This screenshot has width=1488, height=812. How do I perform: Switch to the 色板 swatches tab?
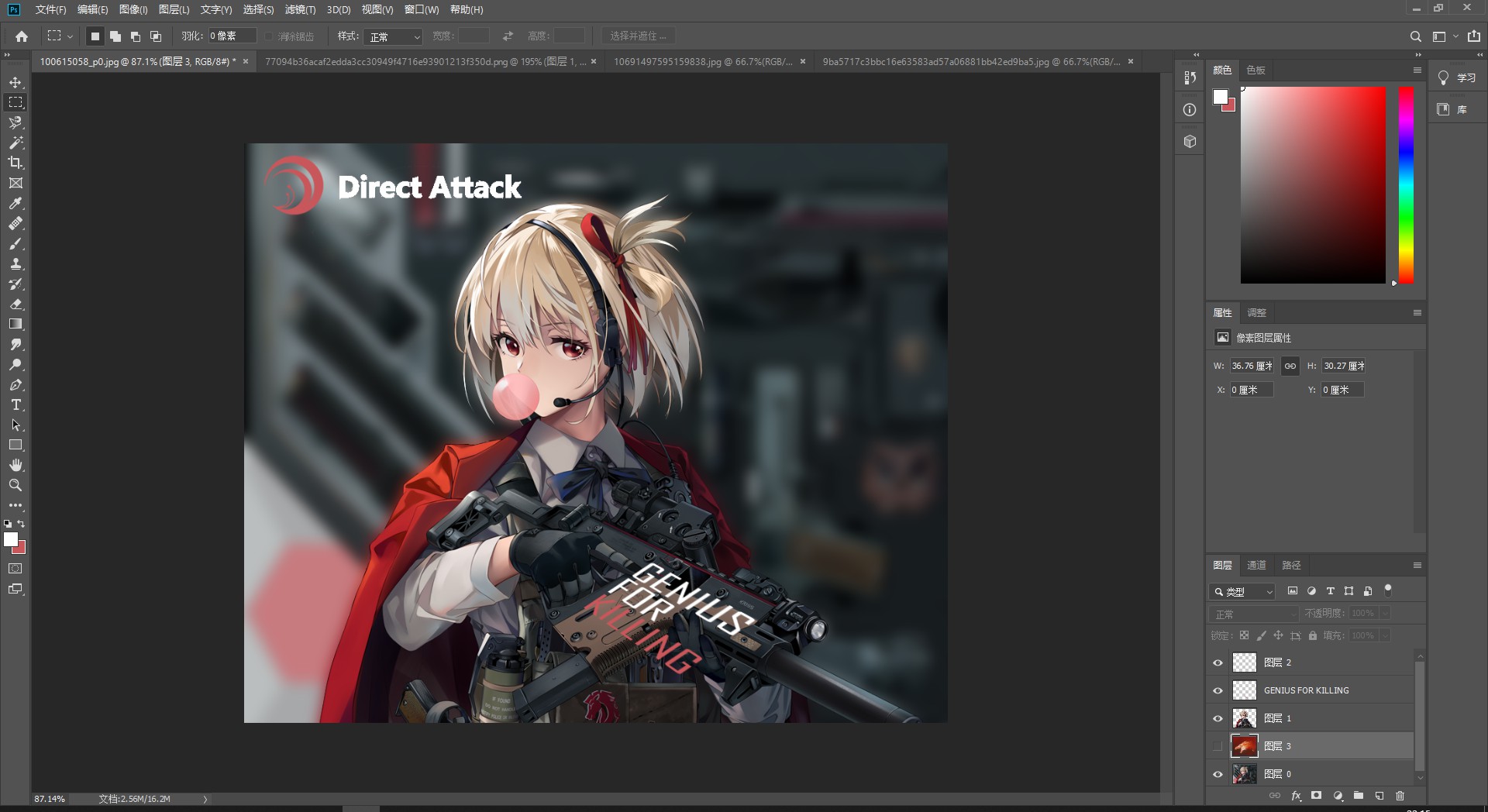pyautogui.click(x=1255, y=71)
